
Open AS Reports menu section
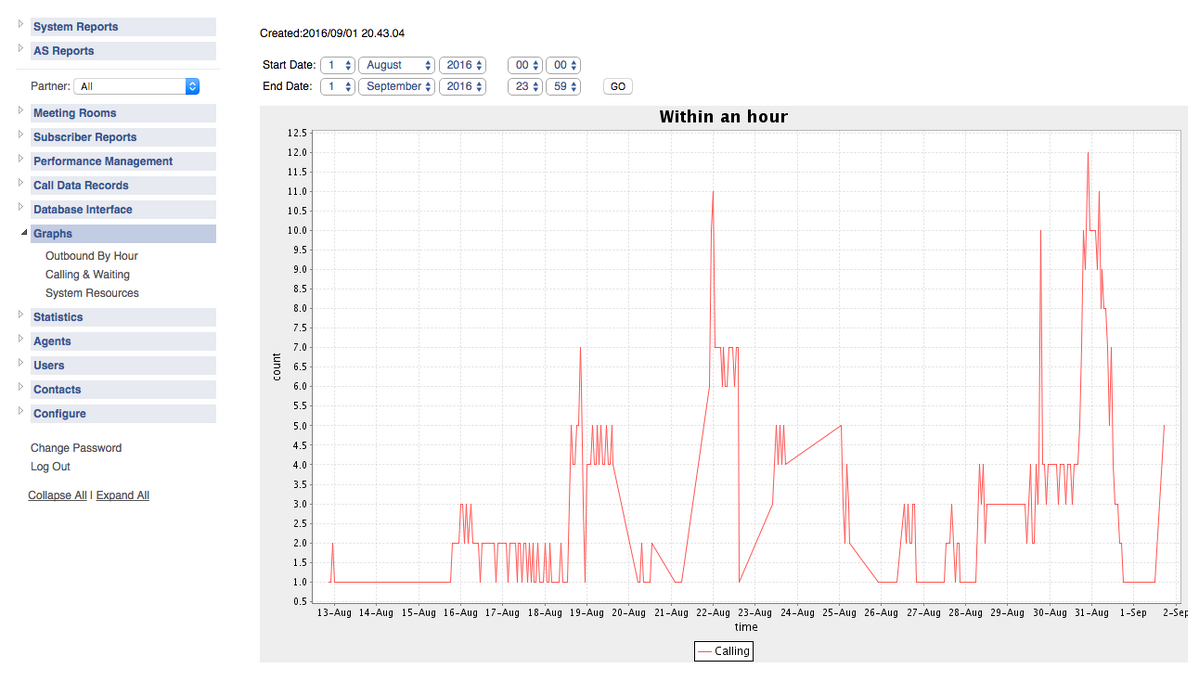pos(123,51)
